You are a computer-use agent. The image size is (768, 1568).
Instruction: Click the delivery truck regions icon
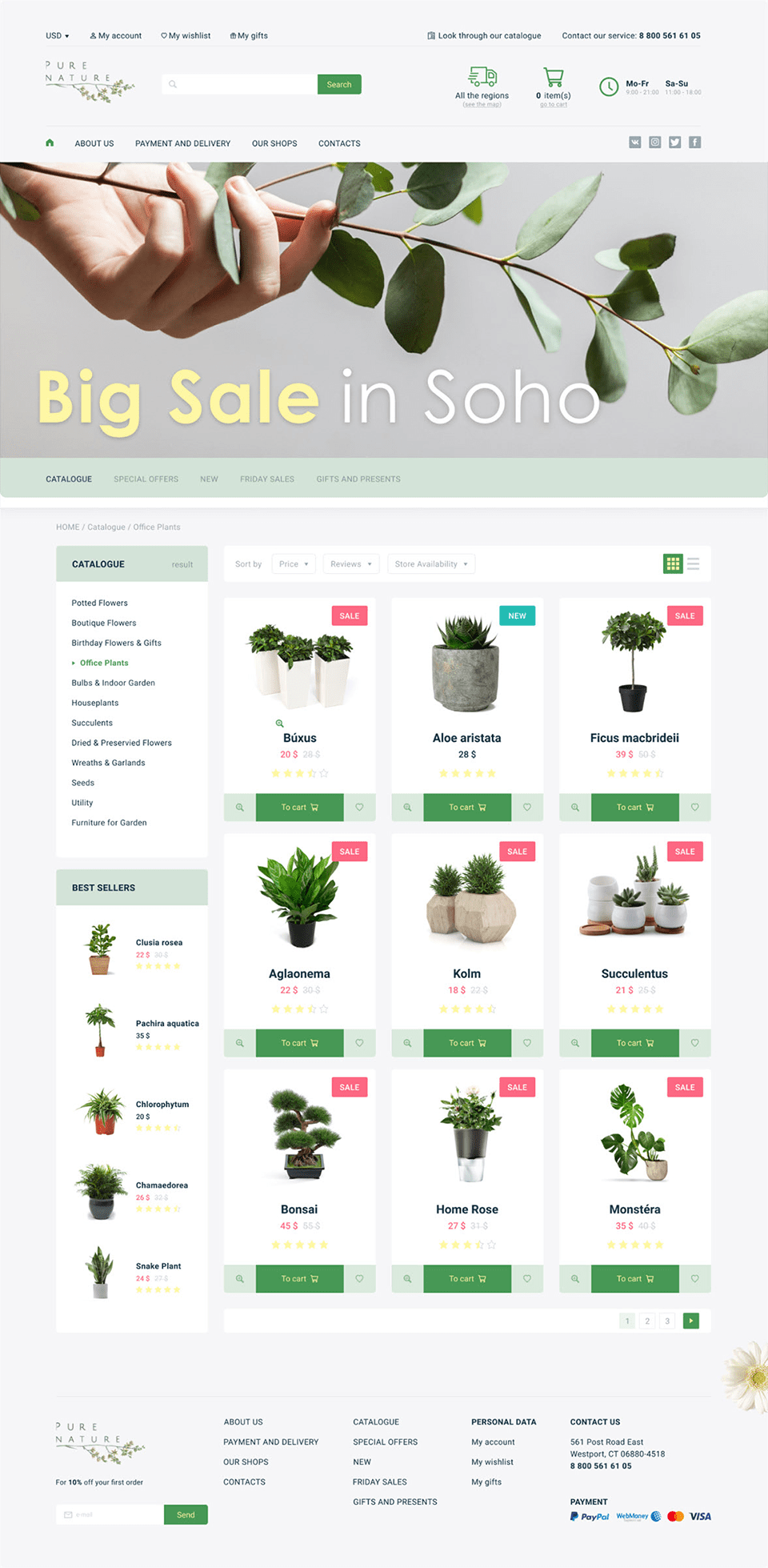[x=482, y=77]
